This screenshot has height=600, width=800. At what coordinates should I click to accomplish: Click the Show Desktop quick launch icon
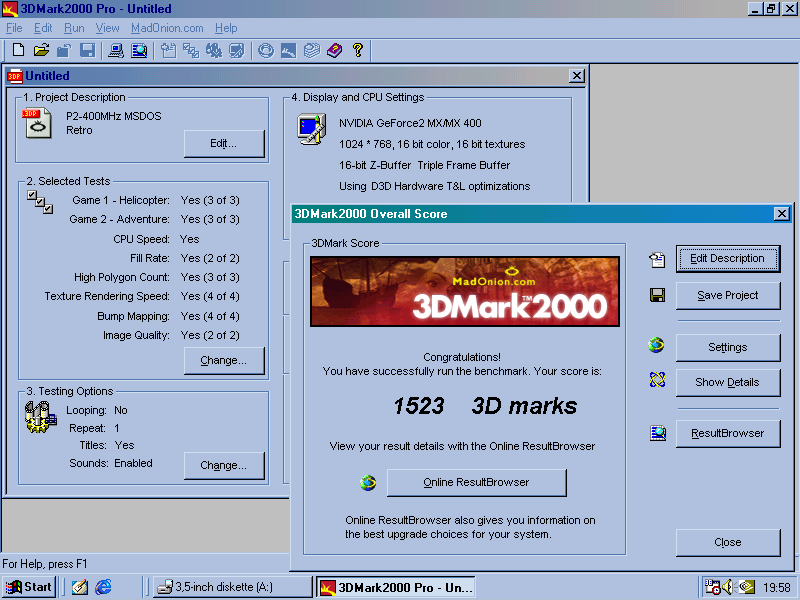pyautogui.click(x=80, y=587)
